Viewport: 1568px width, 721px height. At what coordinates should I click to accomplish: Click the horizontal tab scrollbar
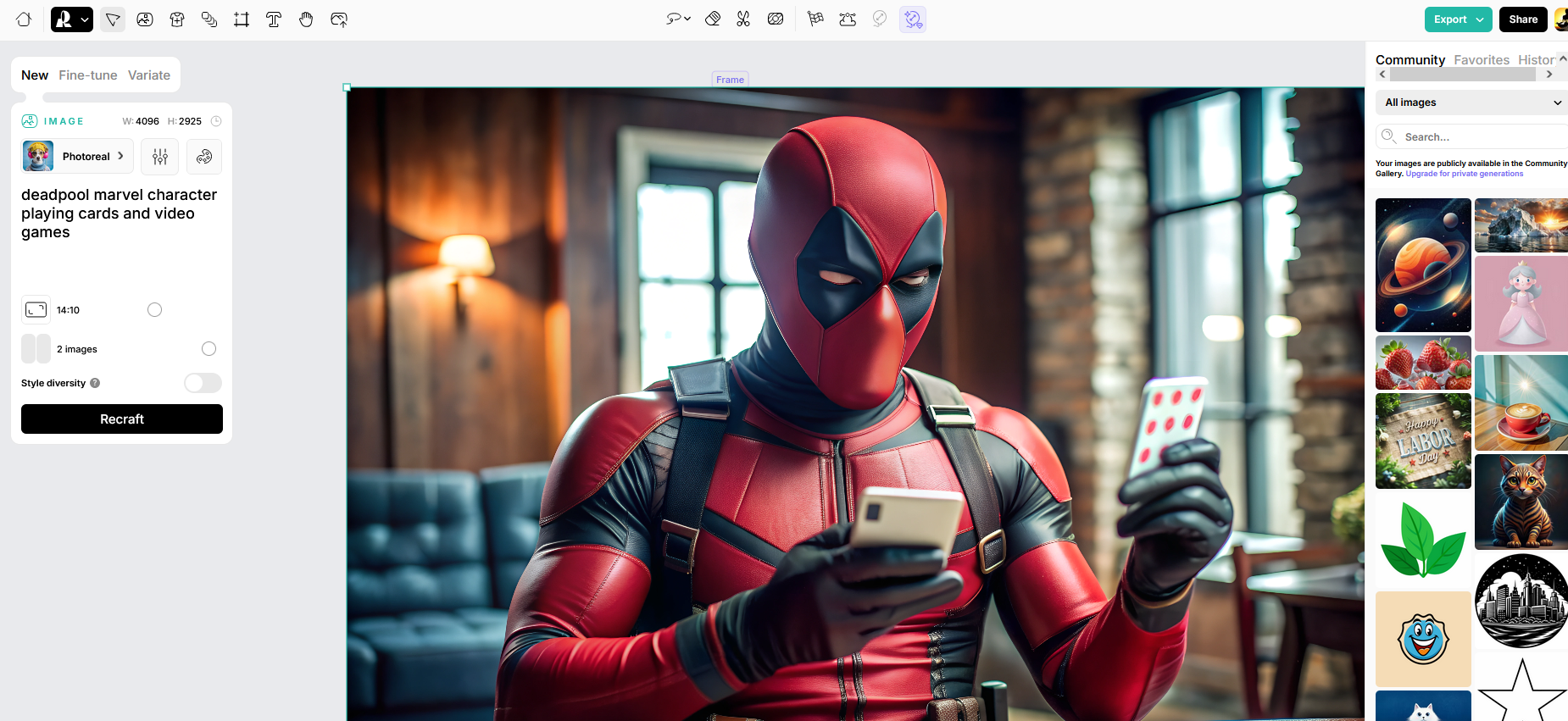coord(1463,75)
